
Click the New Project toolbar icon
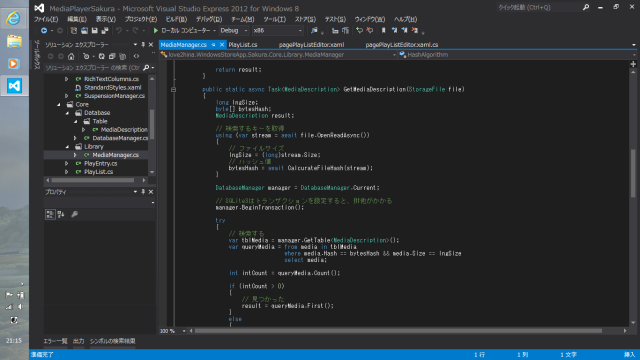(x=74, y=31)
